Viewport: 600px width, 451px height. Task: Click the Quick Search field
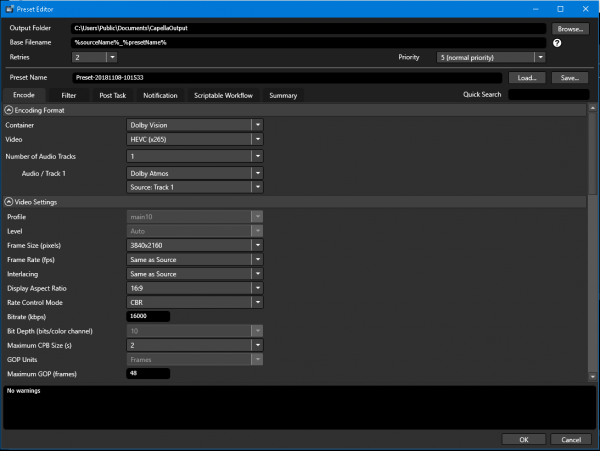(x=548, y=95)
